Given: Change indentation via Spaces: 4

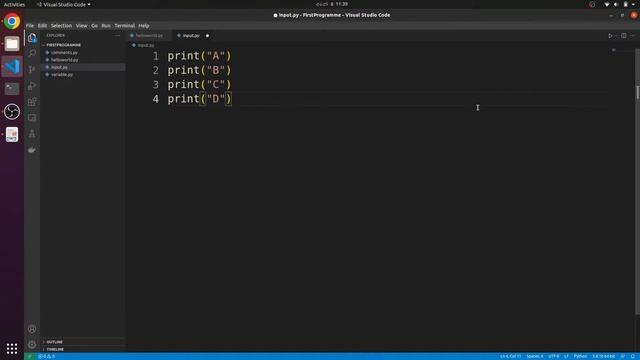Looking at the screenshot, I should point(535,356).
